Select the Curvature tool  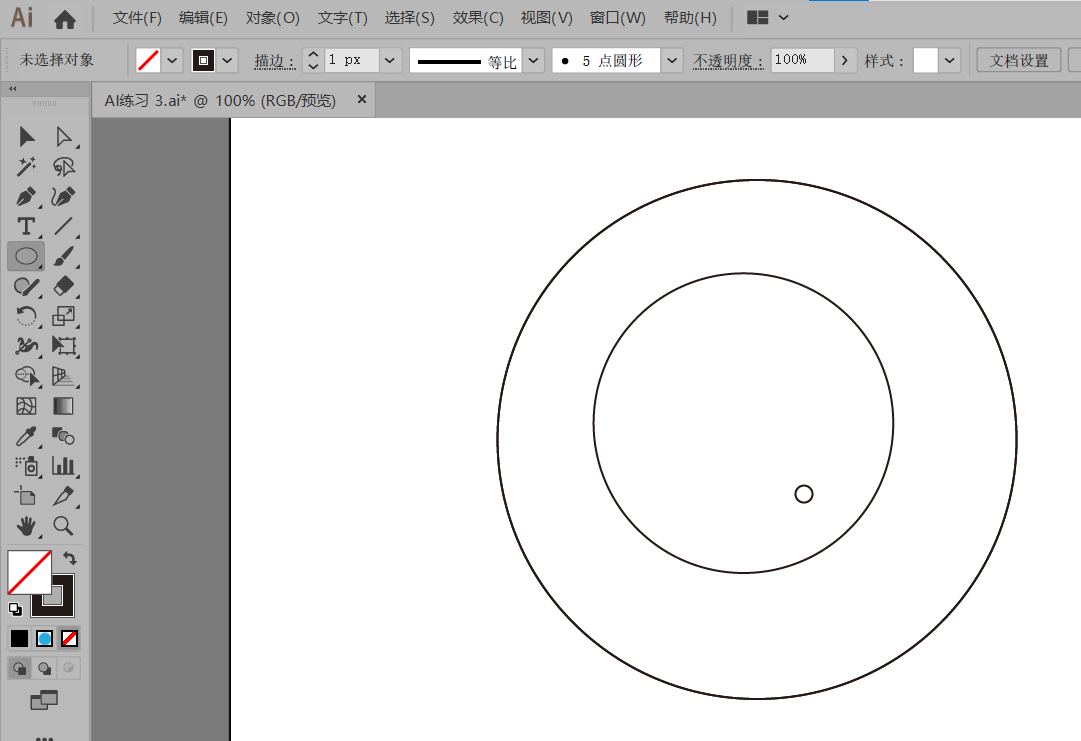point(63,196)
